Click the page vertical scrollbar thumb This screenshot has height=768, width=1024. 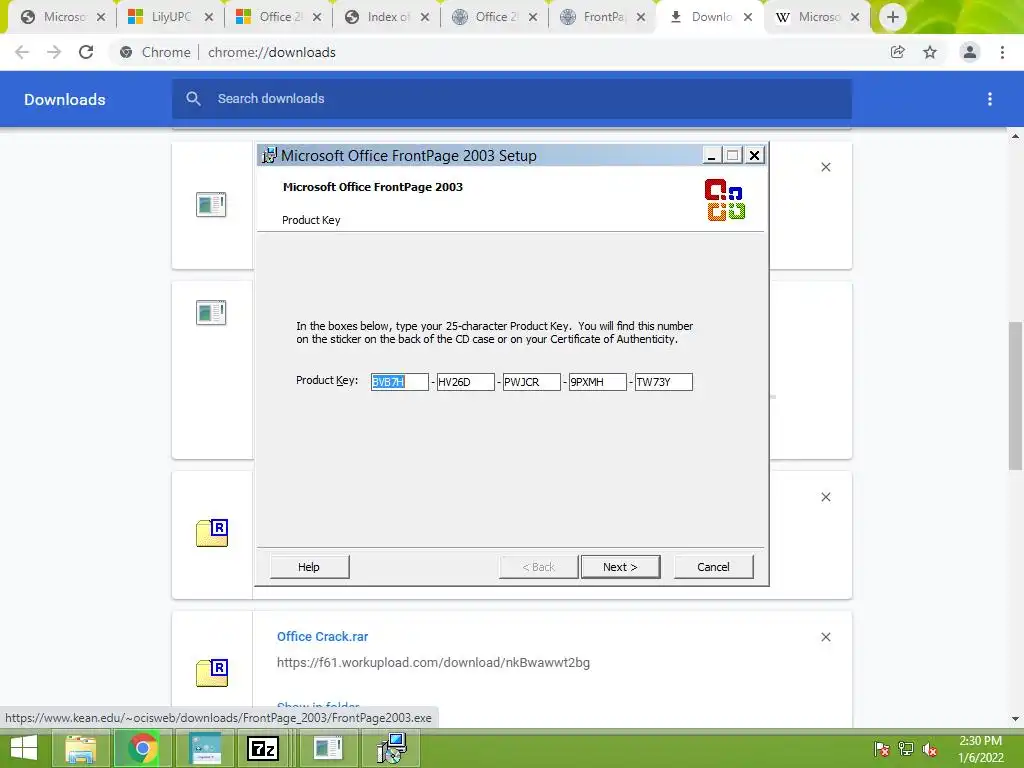point(1015,396)
